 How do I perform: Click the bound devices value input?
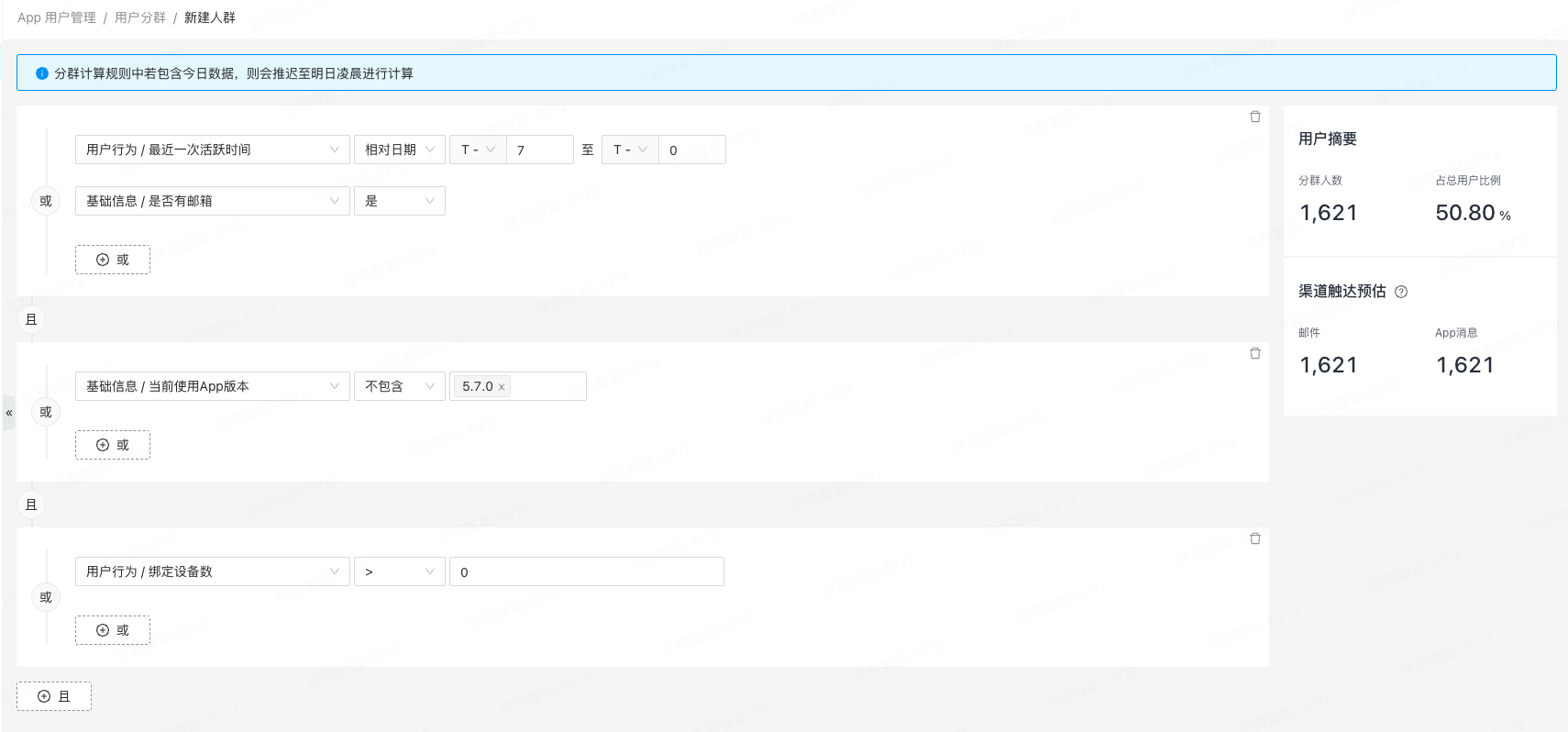click(x=587, y=571)
